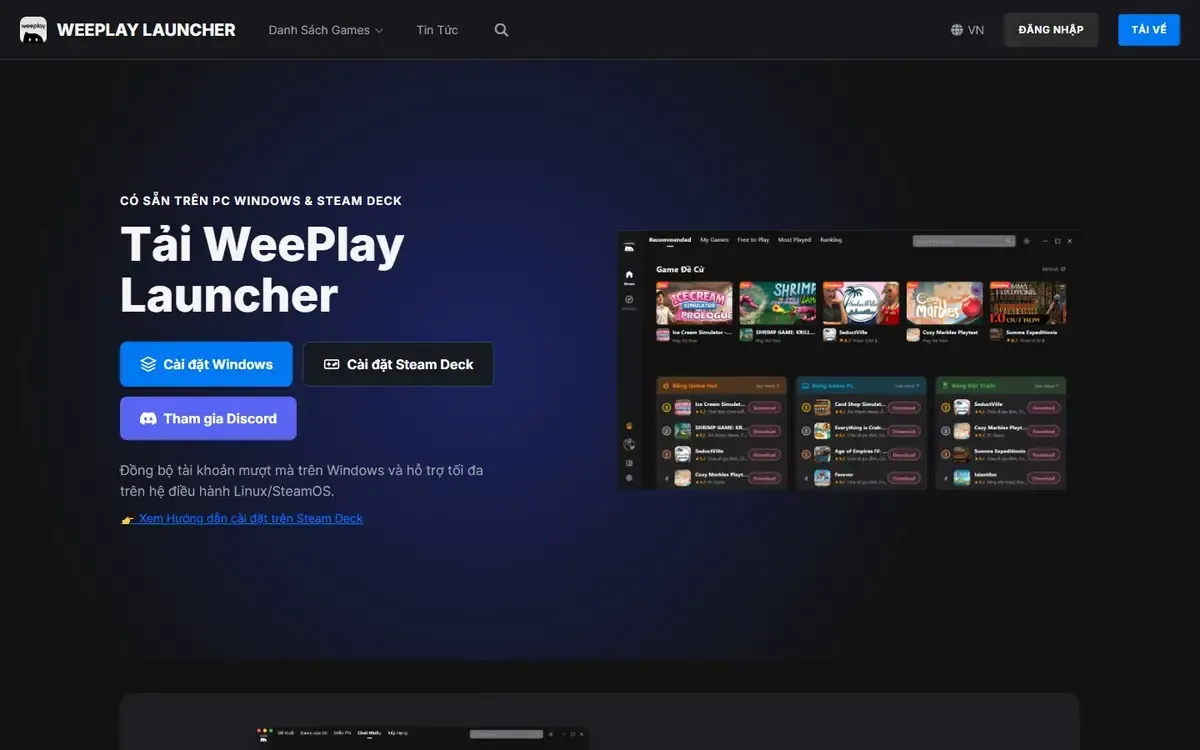Change language via the VN globe selector
Viewport: 1200px width, 750px height.
(x=967, y=30)
